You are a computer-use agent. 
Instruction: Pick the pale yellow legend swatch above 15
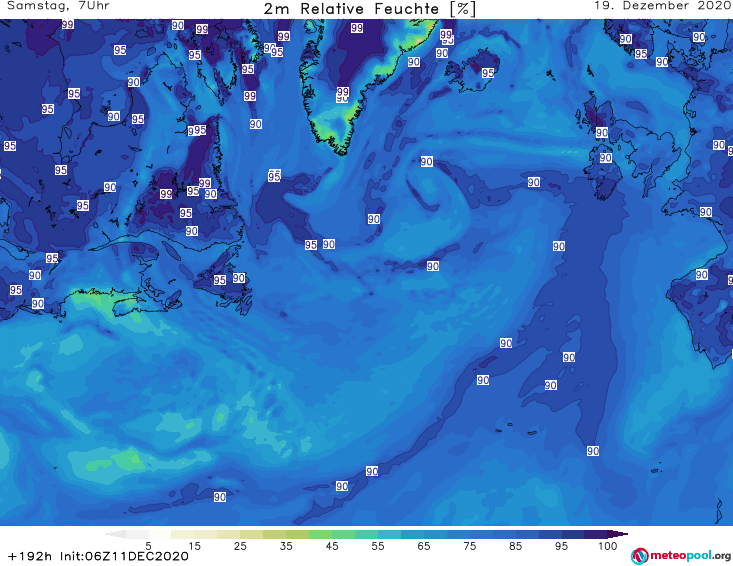(x=183, y=534)
